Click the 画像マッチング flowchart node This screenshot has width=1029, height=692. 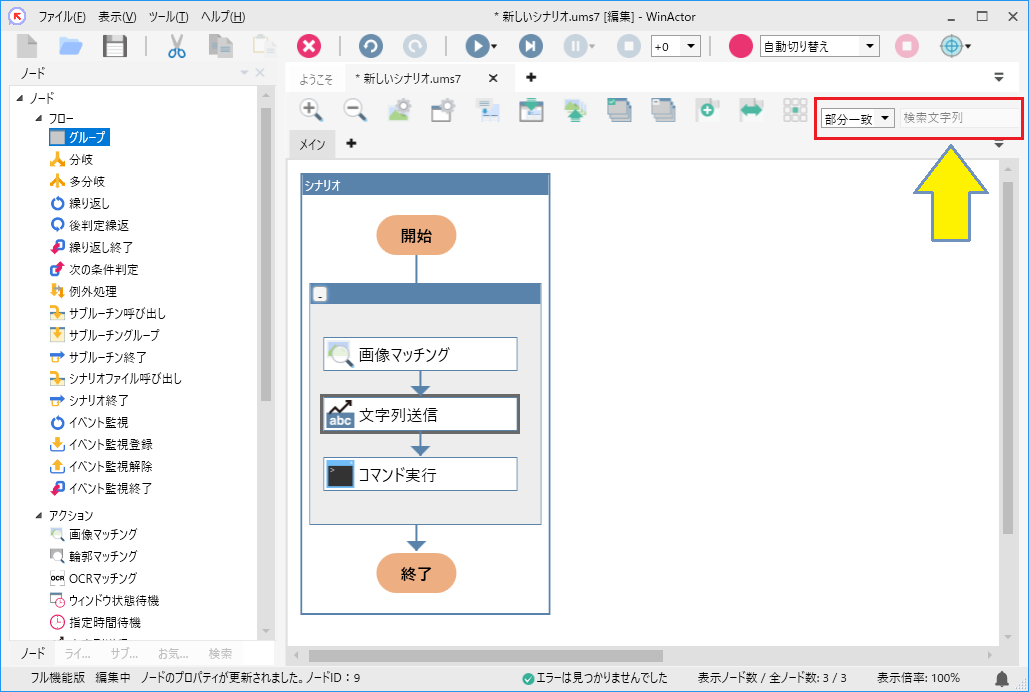(x=420, y=355)
